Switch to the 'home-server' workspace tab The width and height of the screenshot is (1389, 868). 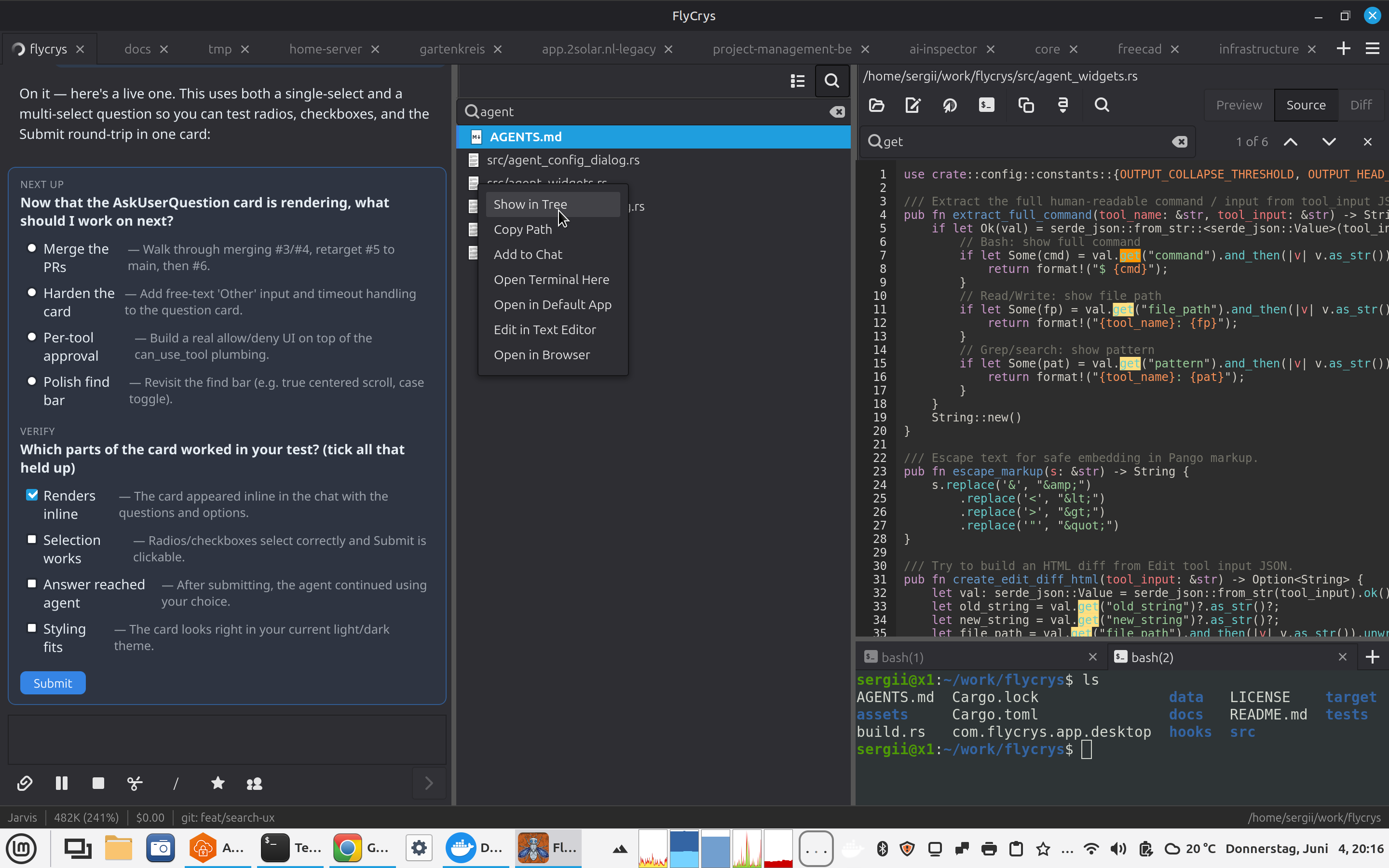pos(326,49)
